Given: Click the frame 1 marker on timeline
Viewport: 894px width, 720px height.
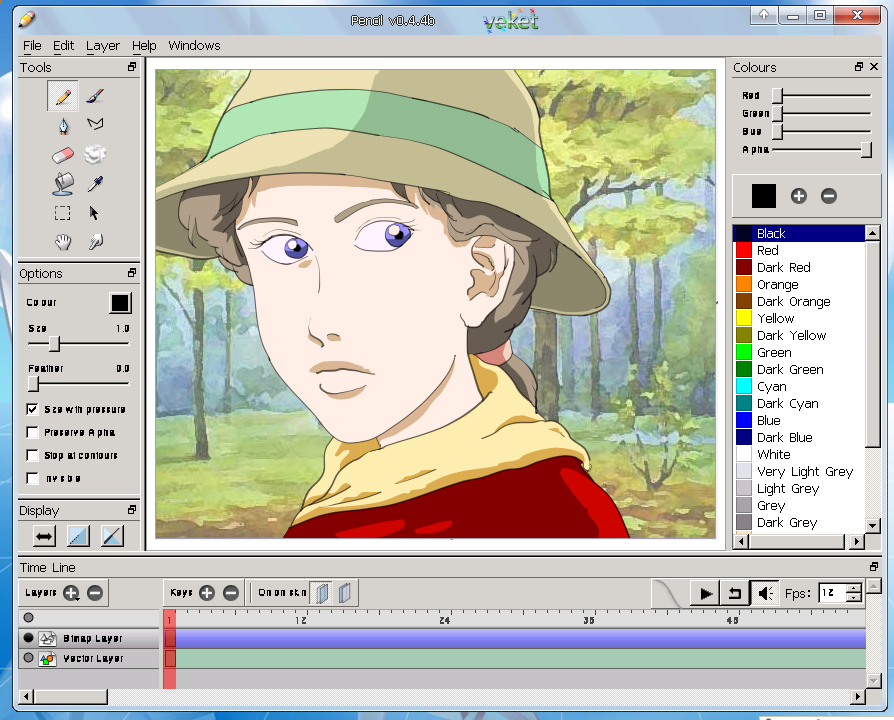Looking at the screenshot, I should pos(169,620).
